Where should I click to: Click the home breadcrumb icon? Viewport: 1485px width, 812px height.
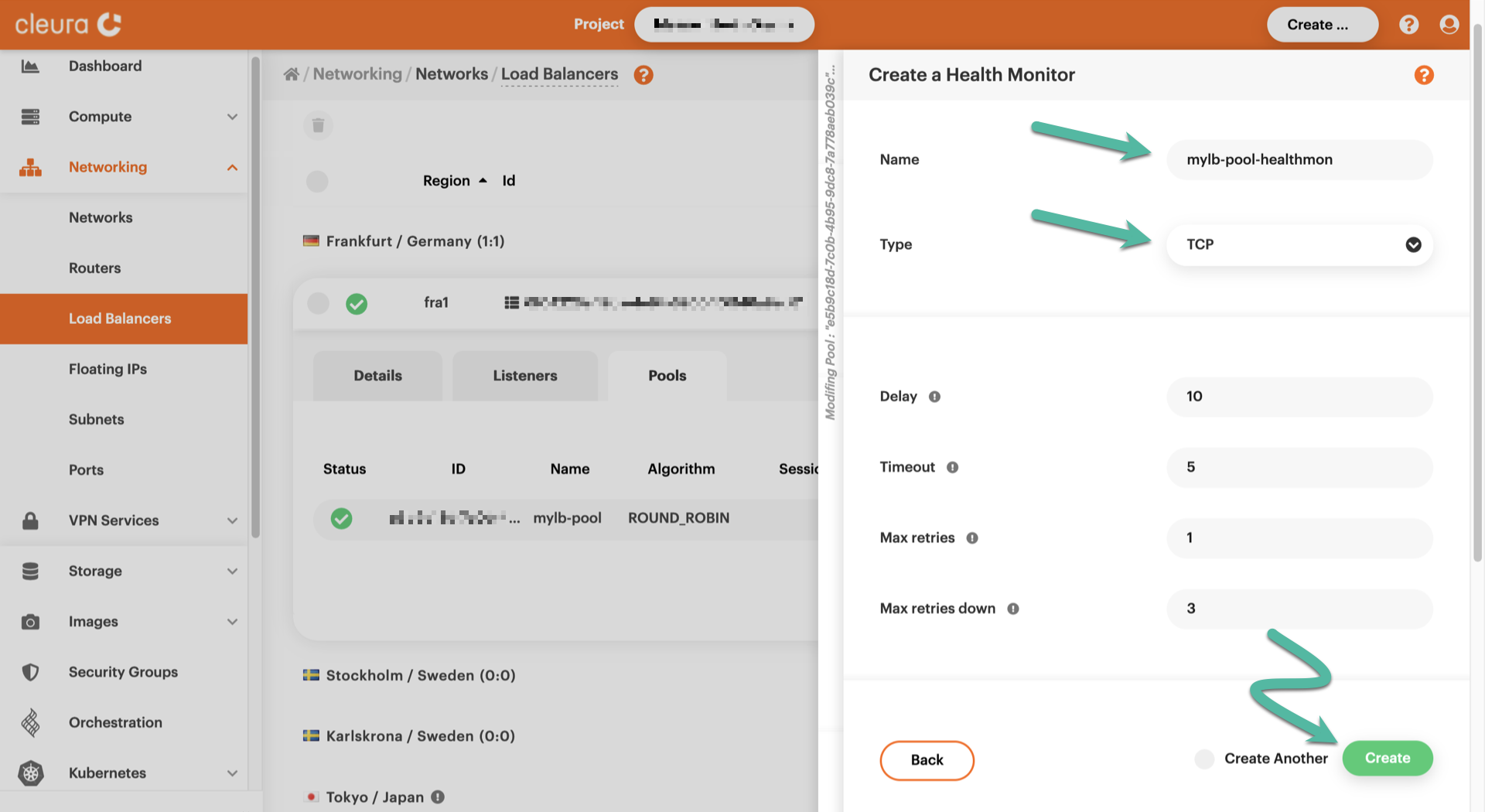point(291,73)
